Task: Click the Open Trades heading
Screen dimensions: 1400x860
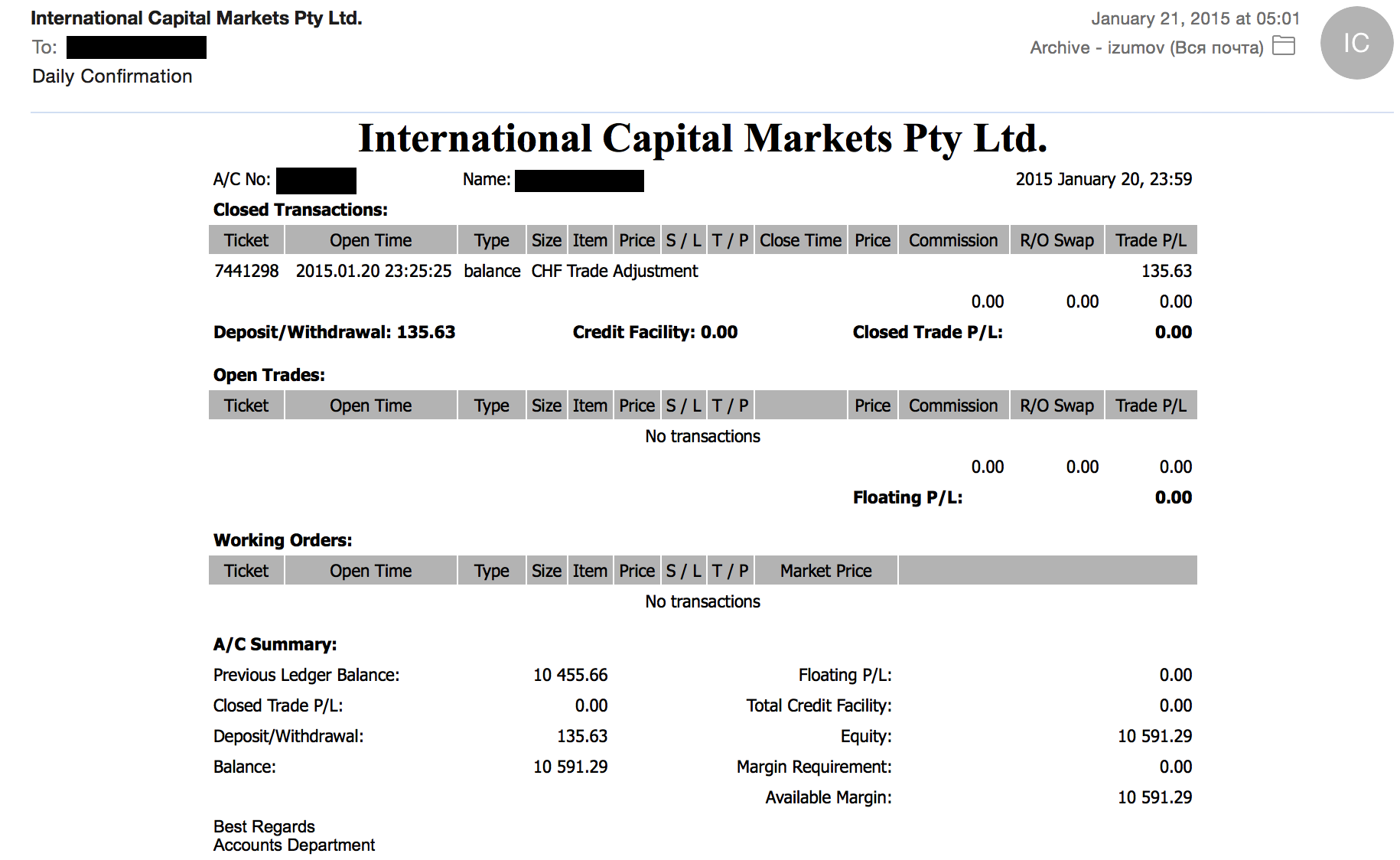Action: (269, 375)
